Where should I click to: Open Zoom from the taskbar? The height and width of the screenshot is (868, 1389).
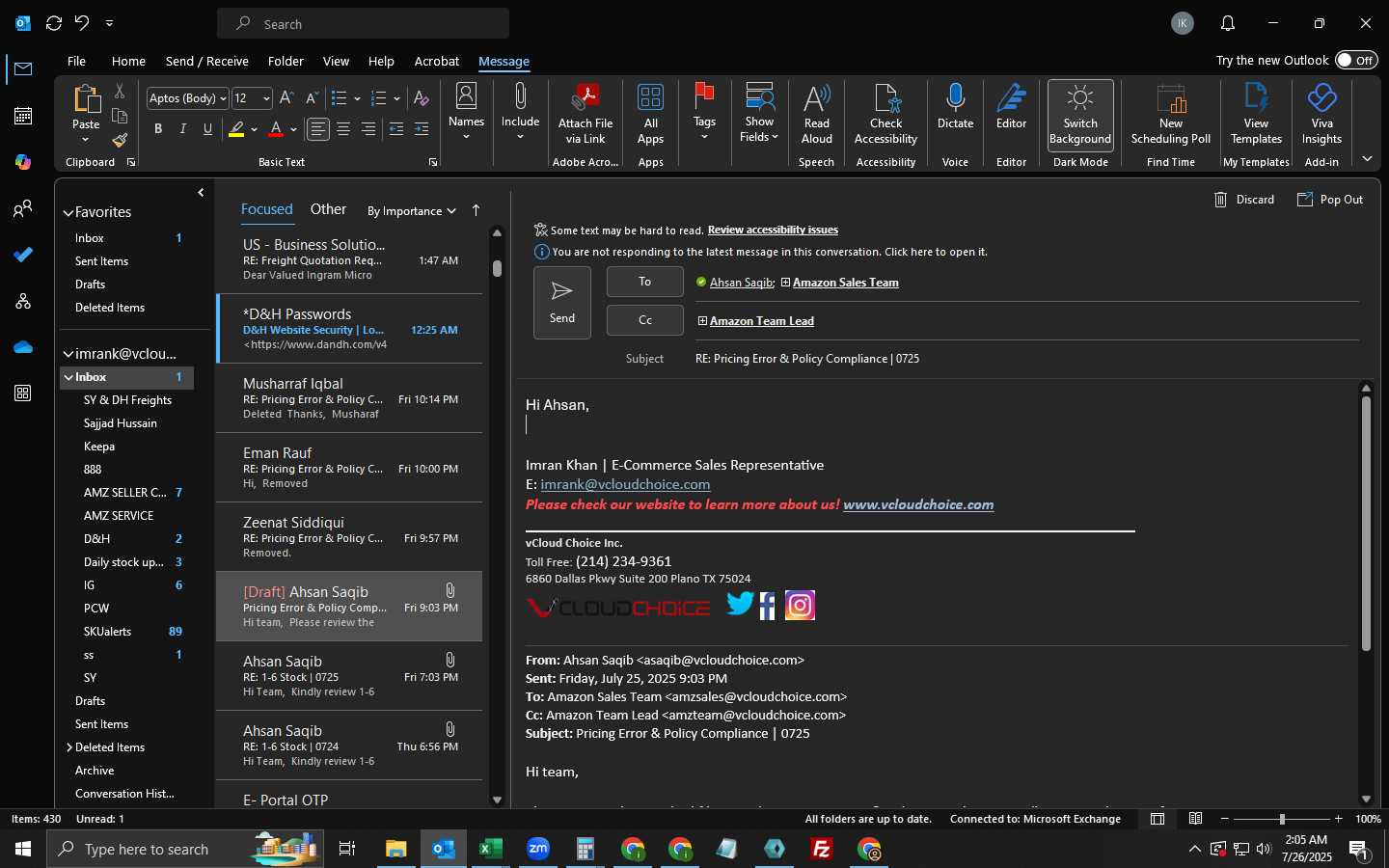click(538, 849)
